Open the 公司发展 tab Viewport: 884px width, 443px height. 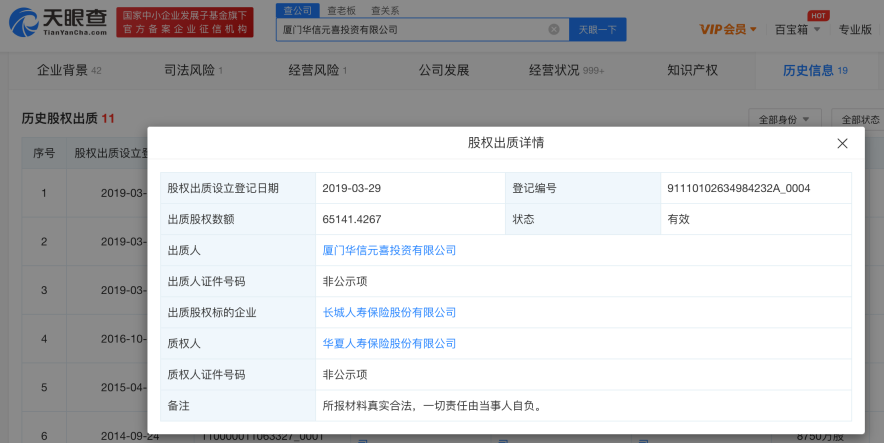click(x=444, y=70)
